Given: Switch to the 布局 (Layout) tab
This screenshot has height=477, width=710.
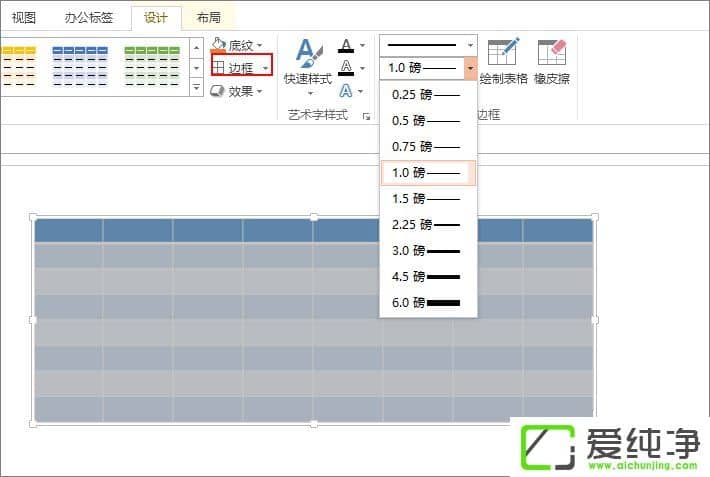Looking at the screenshot, I should (x=209, y=17).
